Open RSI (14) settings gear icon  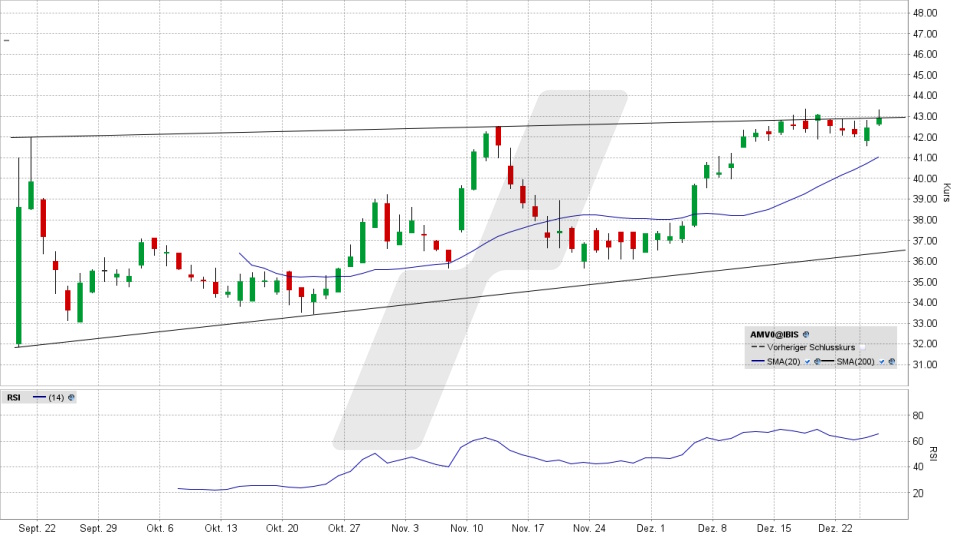coord(71,397)
